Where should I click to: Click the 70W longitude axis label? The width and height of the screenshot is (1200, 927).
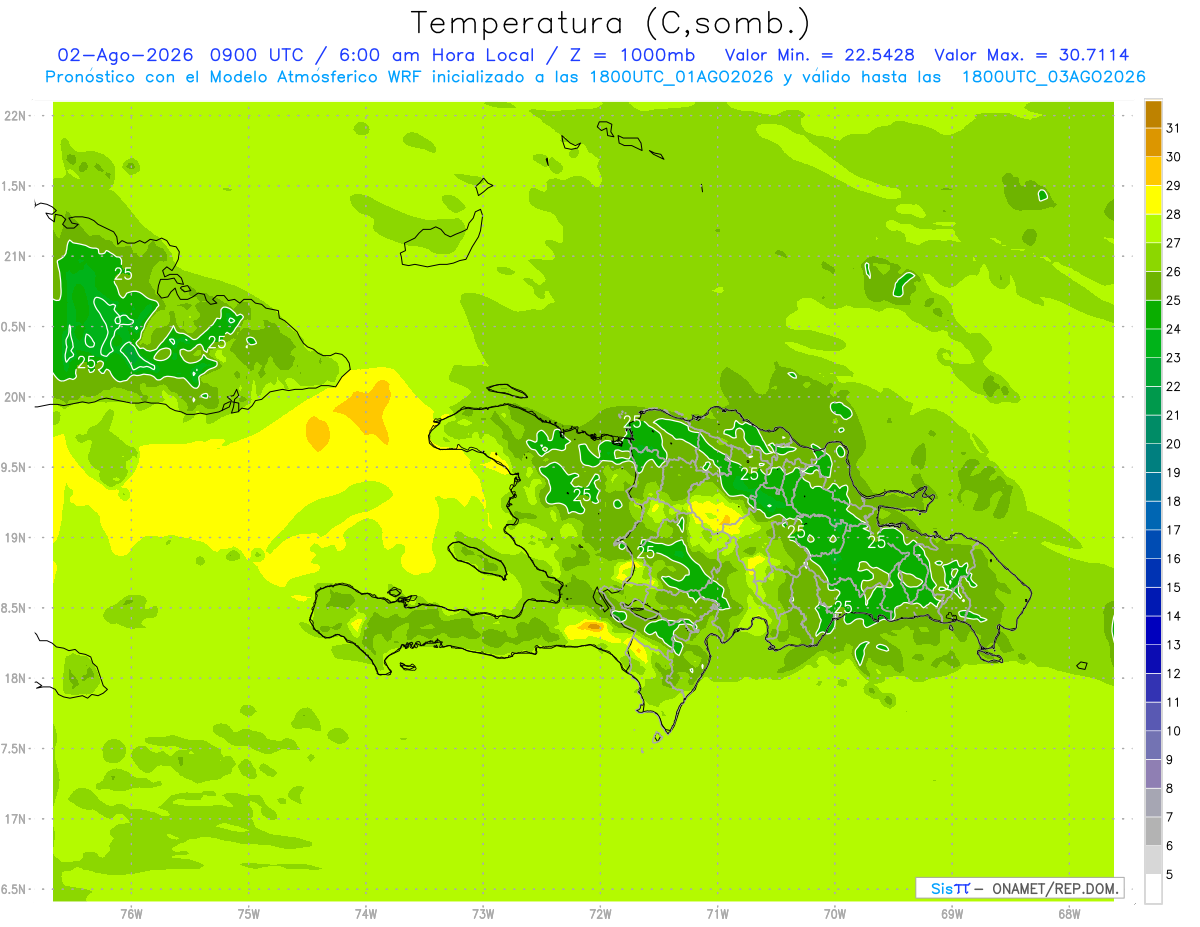835,914
